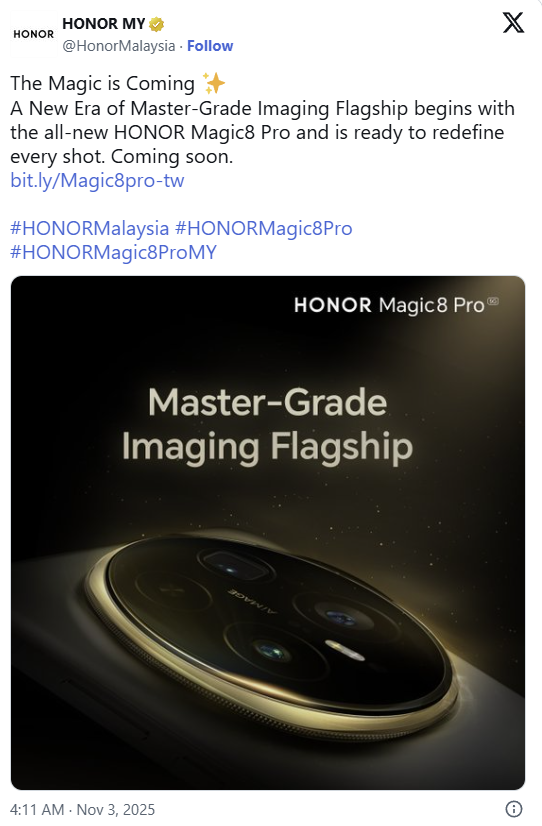Click the tweet text about Magic8 Pro
Image resolution: width=542 pixels, height=826 pixels.
262,120
